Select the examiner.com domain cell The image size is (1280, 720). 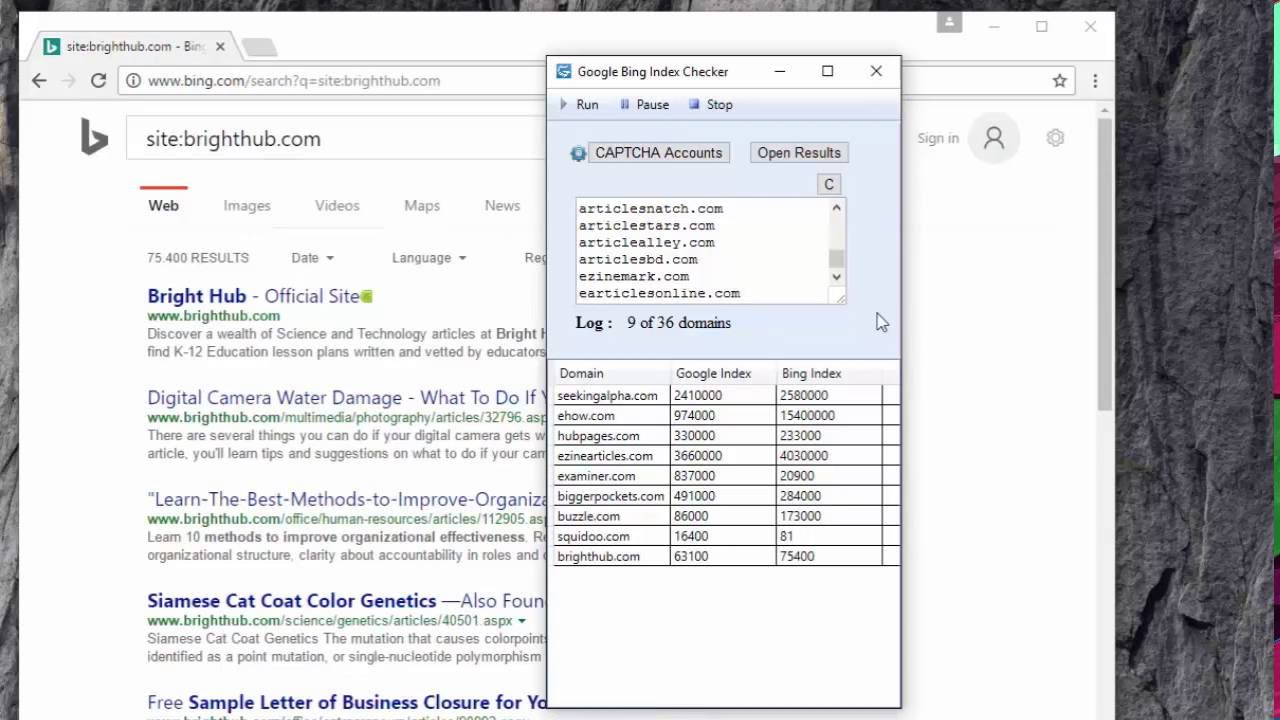coord(612,476)
